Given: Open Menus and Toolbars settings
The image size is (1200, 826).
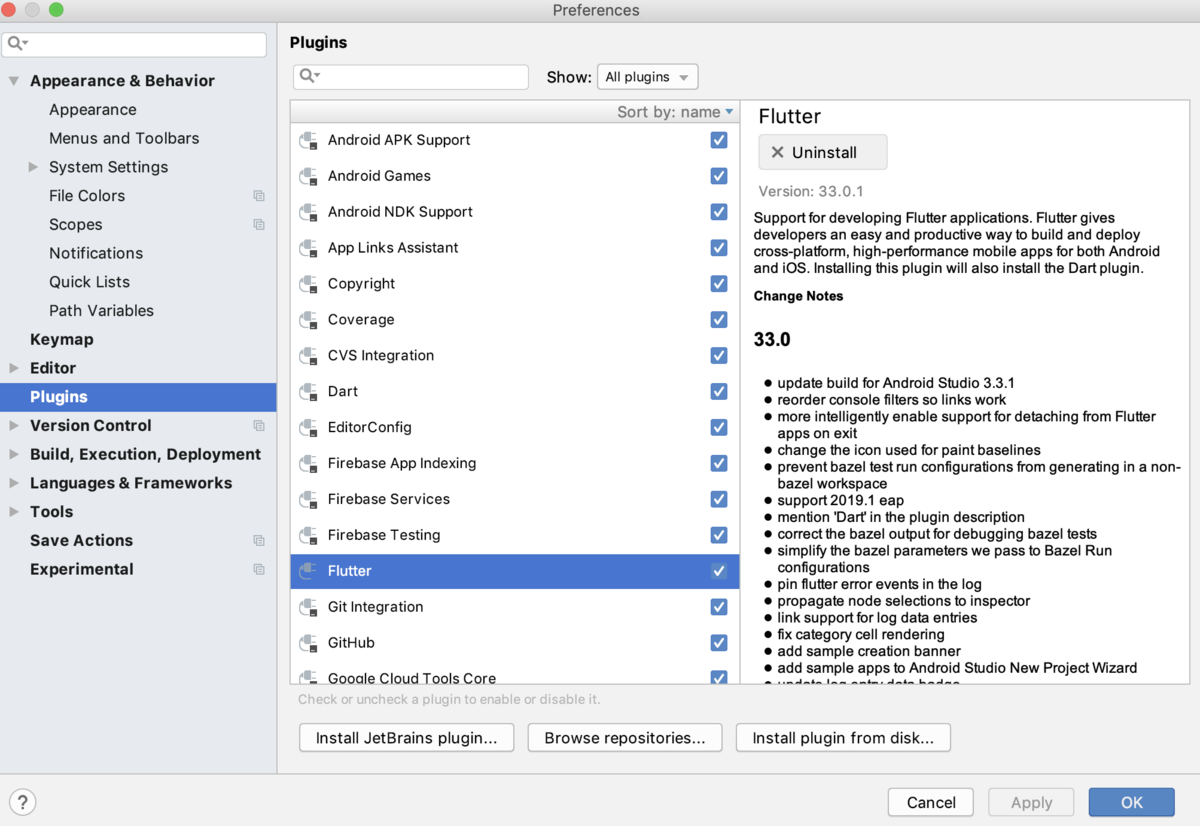Looking at the screenshot, I should [124, 139].
